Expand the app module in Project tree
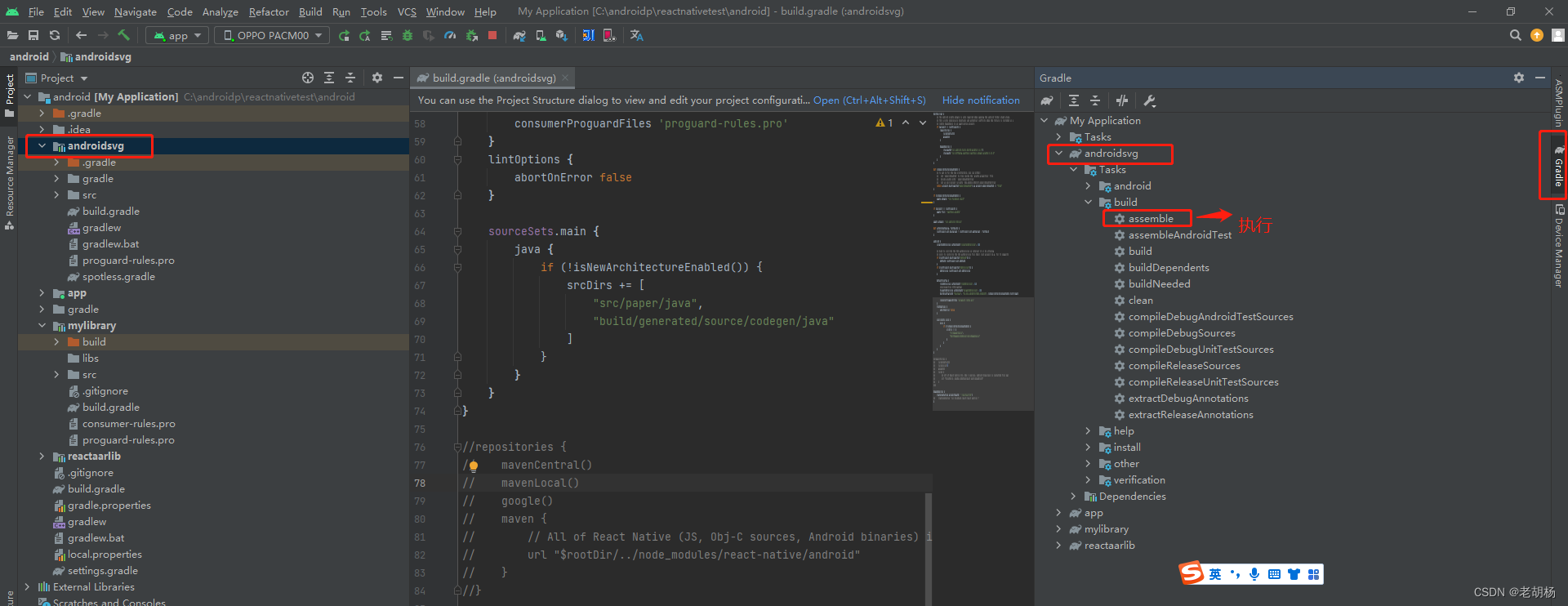This screenshot has height=606, width=1568. [42, 293]
